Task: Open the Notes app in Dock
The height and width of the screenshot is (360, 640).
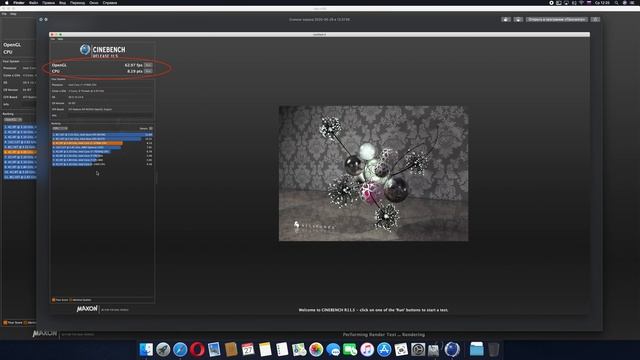Action: (265, 349)
